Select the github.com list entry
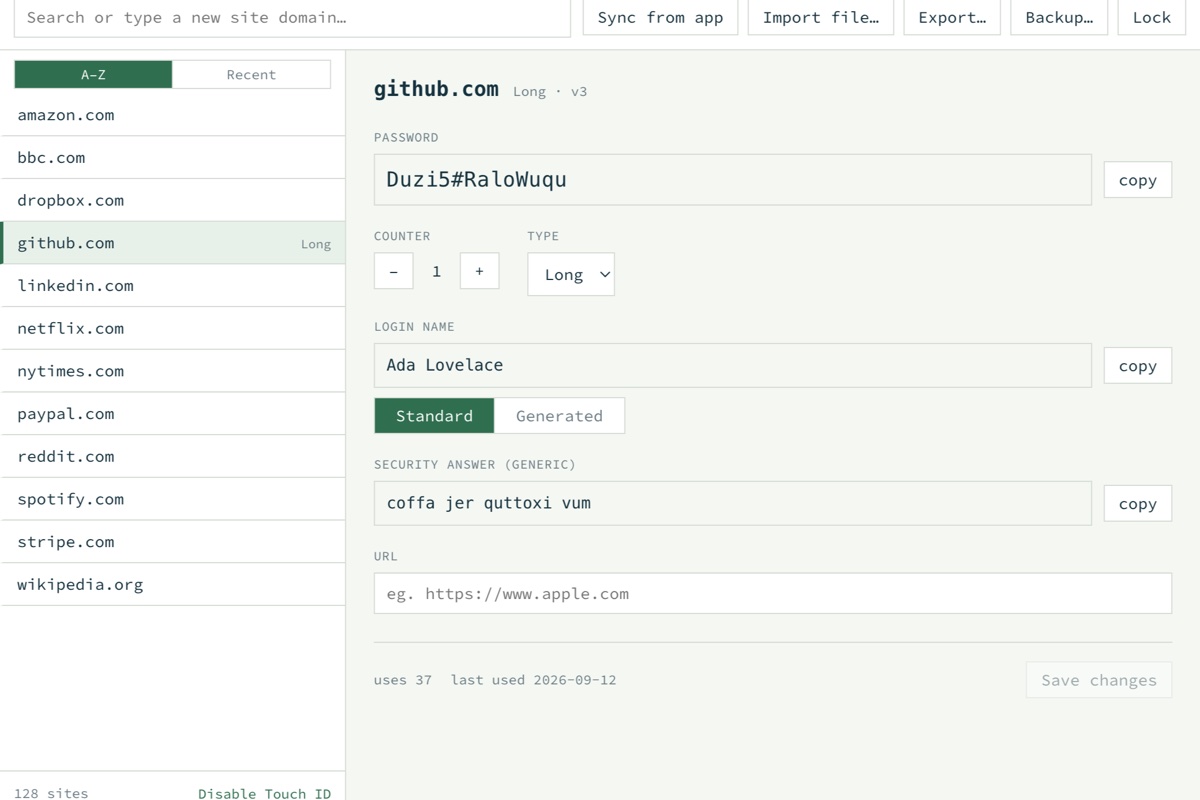The image size is (1200, 800). pos(173,243)
